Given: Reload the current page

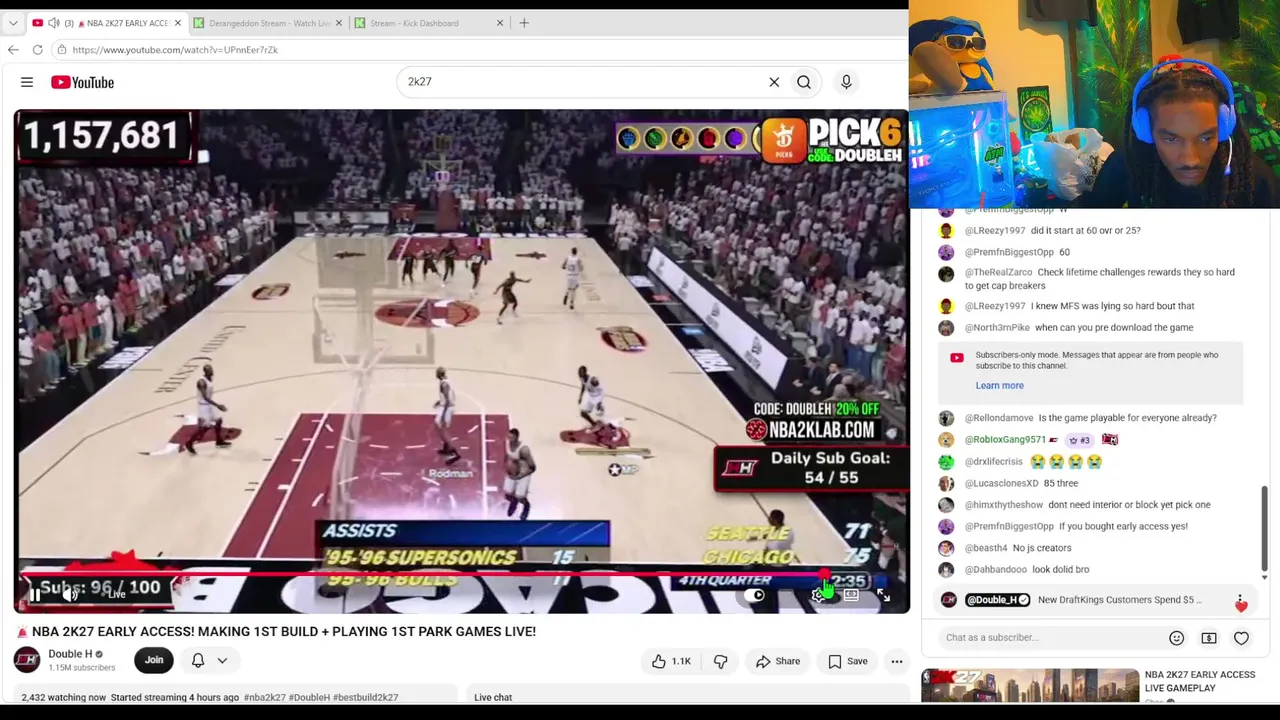Looking at the screenshot, I should click(x=37, y=50).
